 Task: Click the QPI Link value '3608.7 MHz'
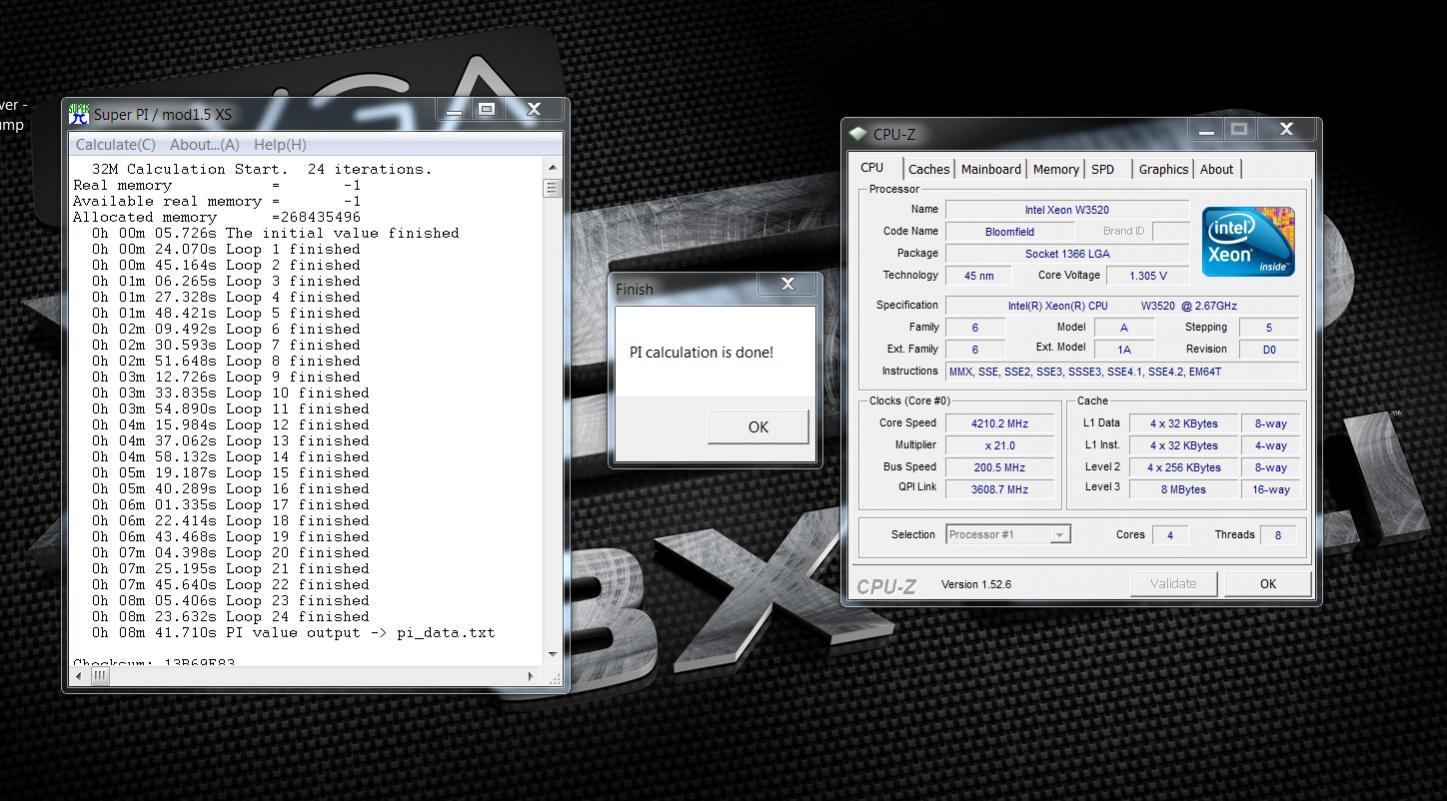(x=1000, y=489)
